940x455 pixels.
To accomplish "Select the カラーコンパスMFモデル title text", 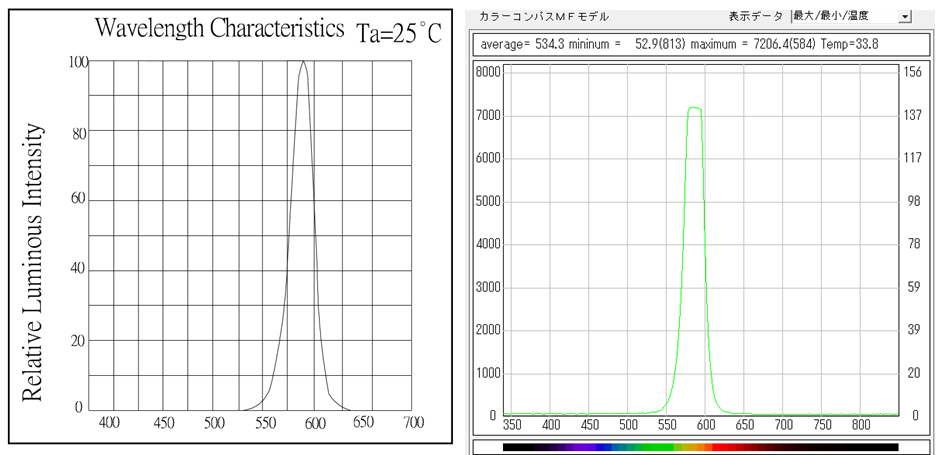I will point(543,16).
